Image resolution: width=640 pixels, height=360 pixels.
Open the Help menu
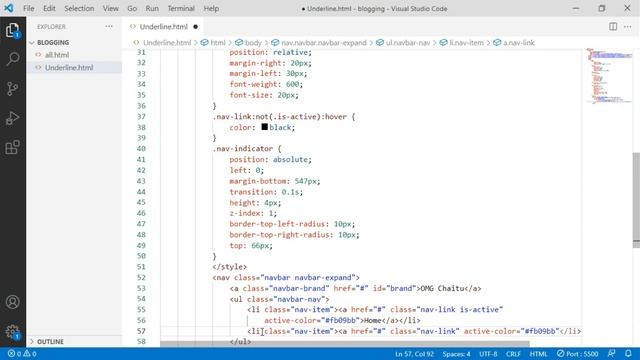coord(211,9)
